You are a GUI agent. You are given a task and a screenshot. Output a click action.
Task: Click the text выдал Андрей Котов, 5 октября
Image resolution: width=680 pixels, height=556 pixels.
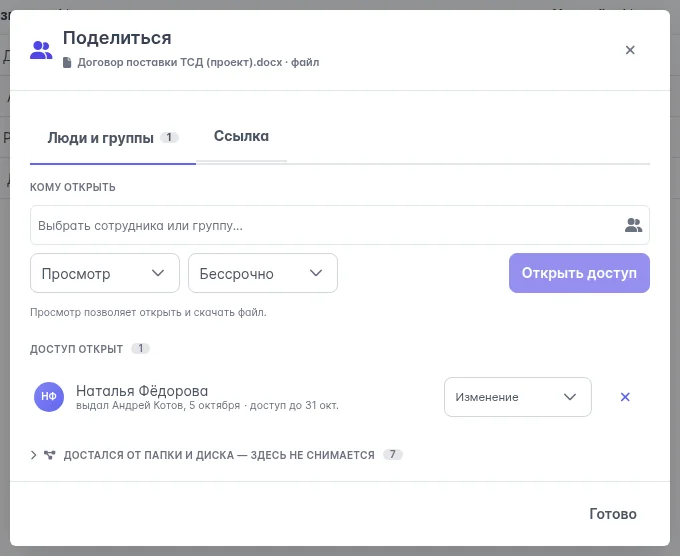158,406
